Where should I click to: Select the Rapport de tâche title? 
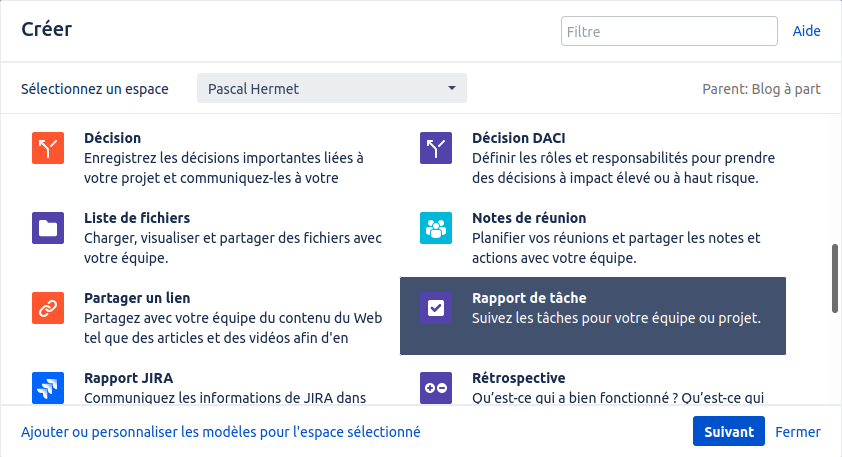(529, 298)
